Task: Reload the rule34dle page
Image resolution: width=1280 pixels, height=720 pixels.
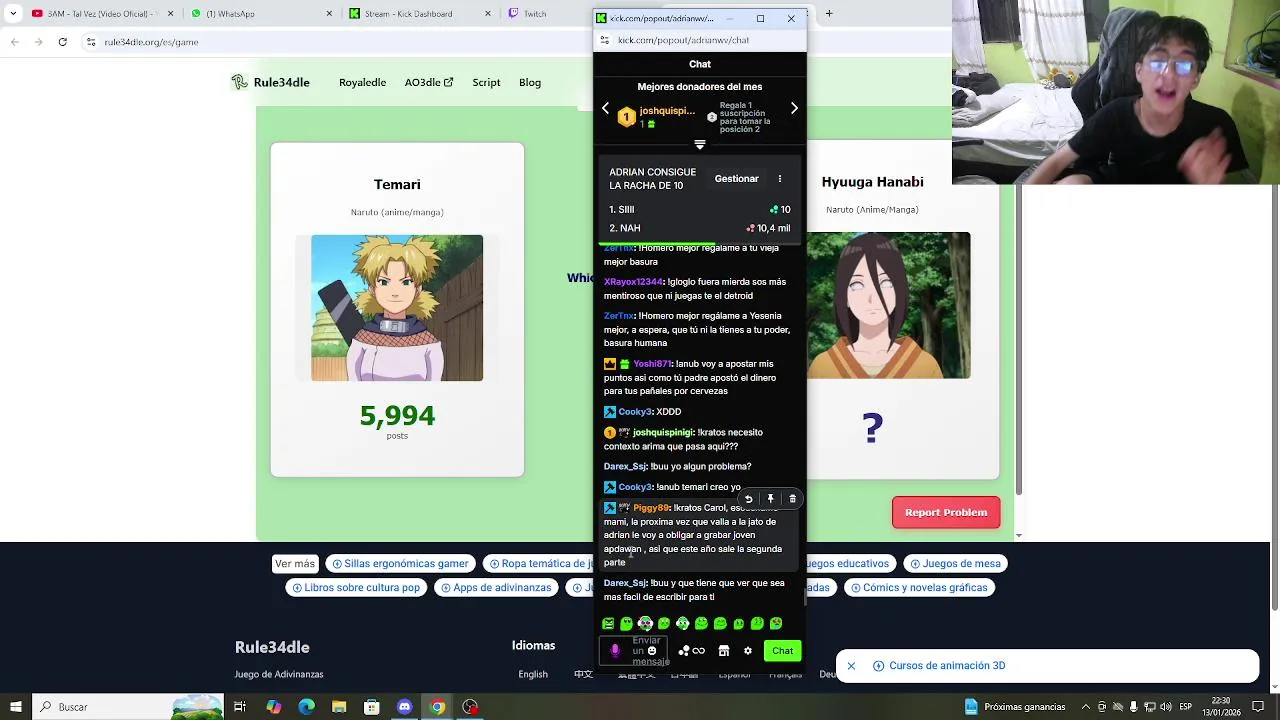Action: pyautogui.click(x=62, y=42)
